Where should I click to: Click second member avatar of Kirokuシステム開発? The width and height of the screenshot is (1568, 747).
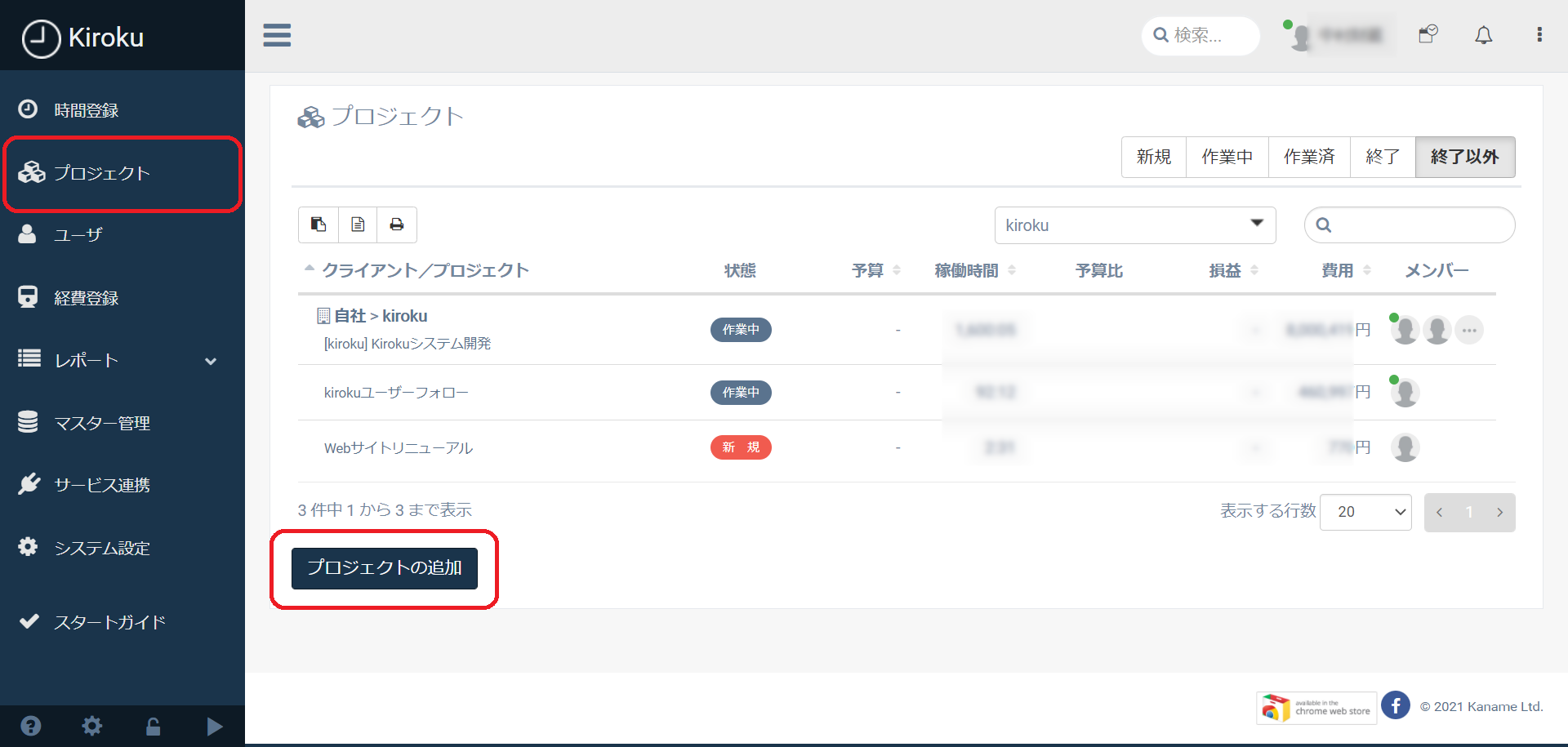[x=1437, y=330]
